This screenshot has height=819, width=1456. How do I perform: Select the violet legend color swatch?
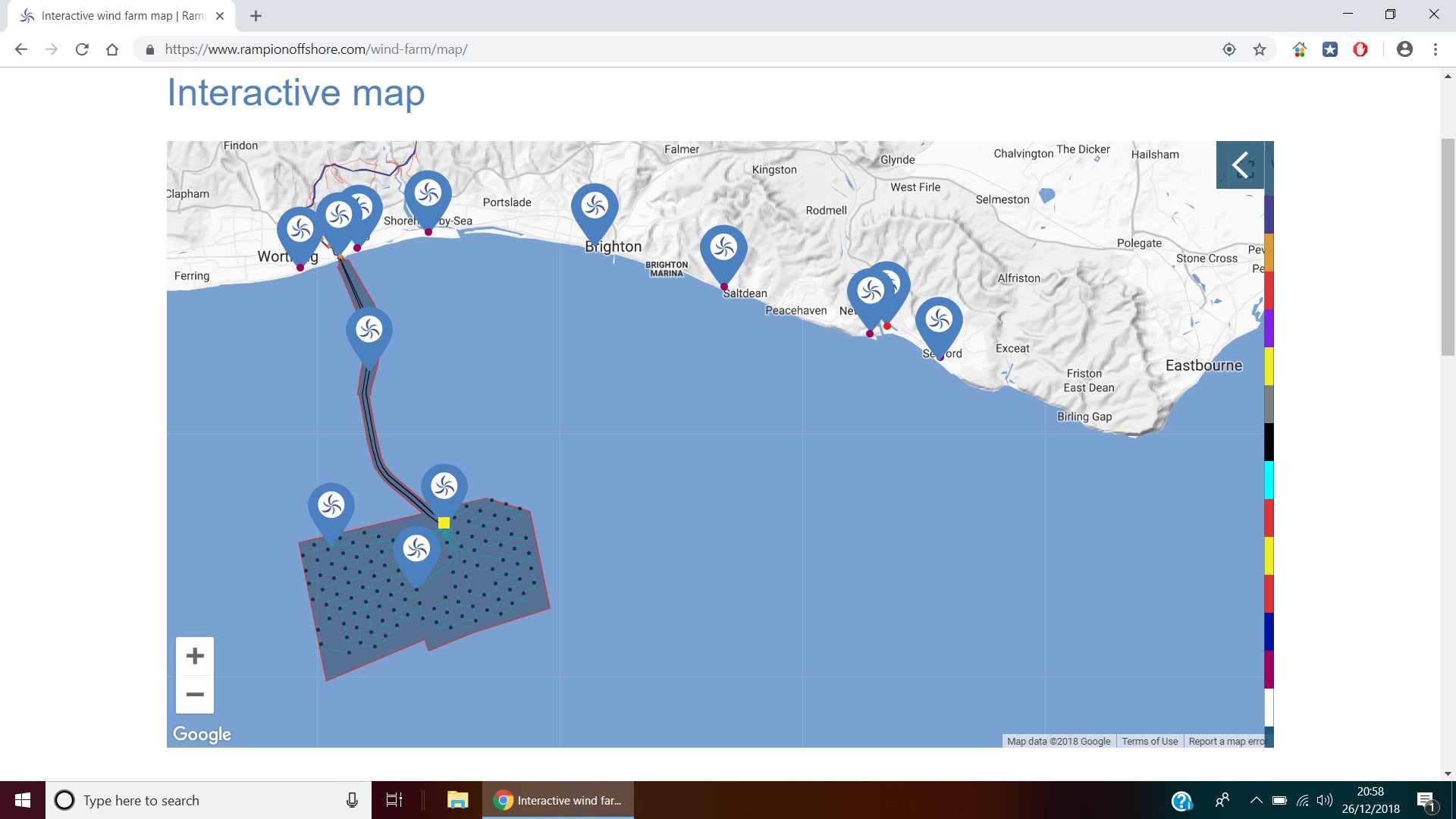click(1269, 328)
